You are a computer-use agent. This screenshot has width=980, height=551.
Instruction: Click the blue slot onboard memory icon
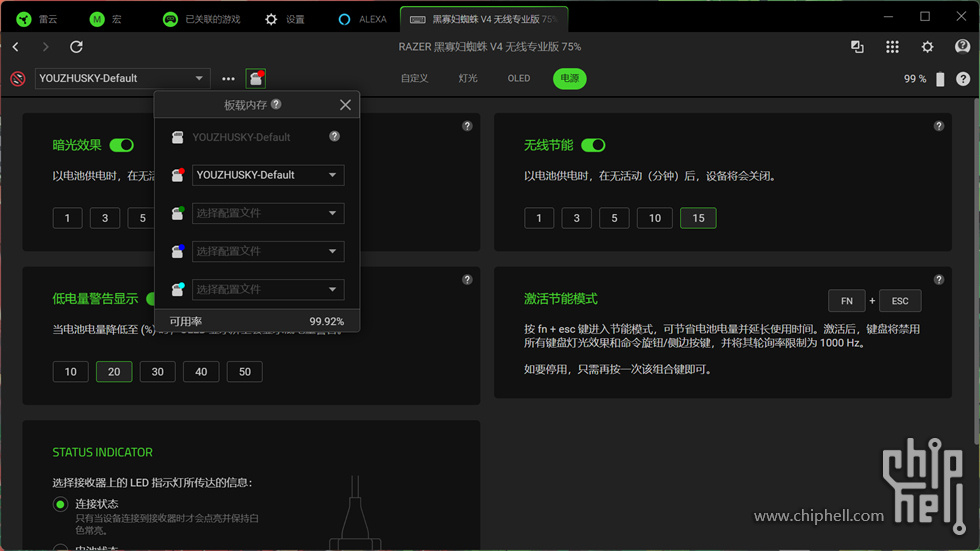[178, 251]
